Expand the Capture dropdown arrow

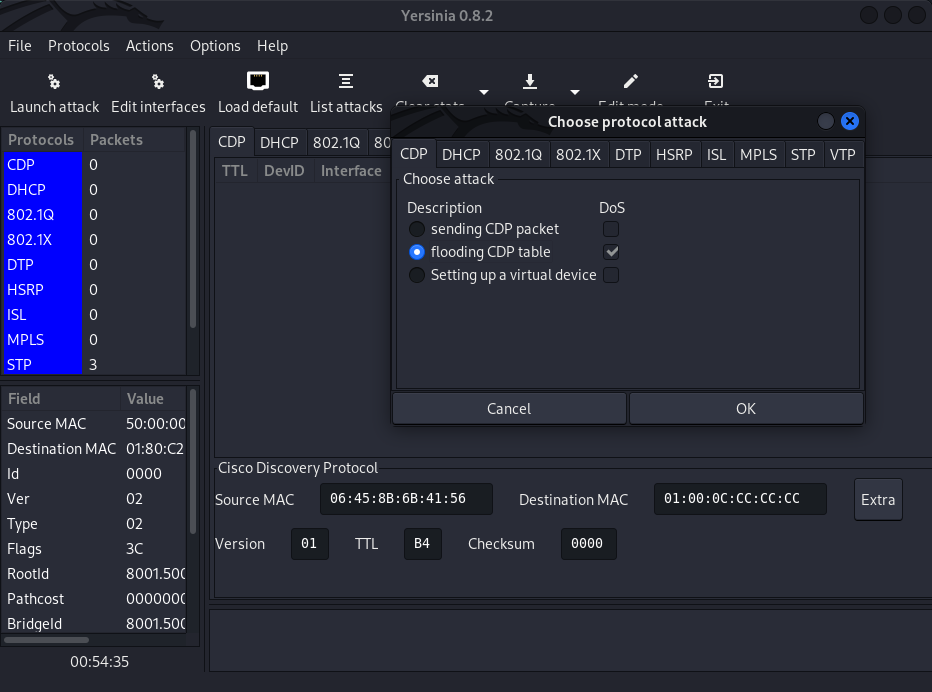tap(575, 92)
